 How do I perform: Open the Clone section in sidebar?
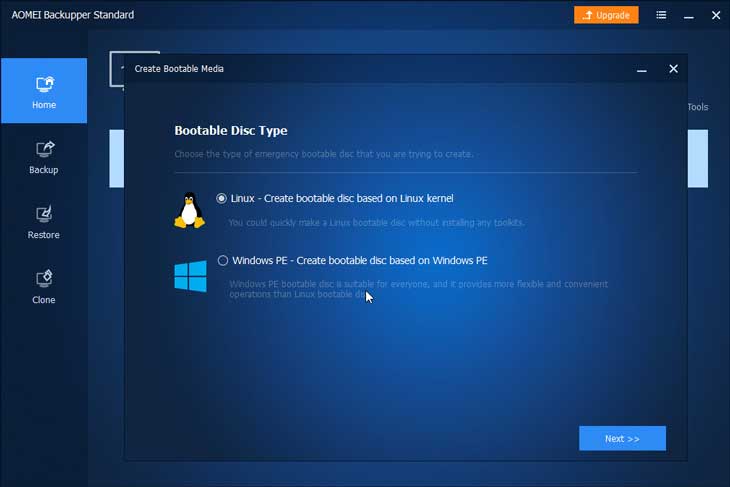(x=43, y=286)
